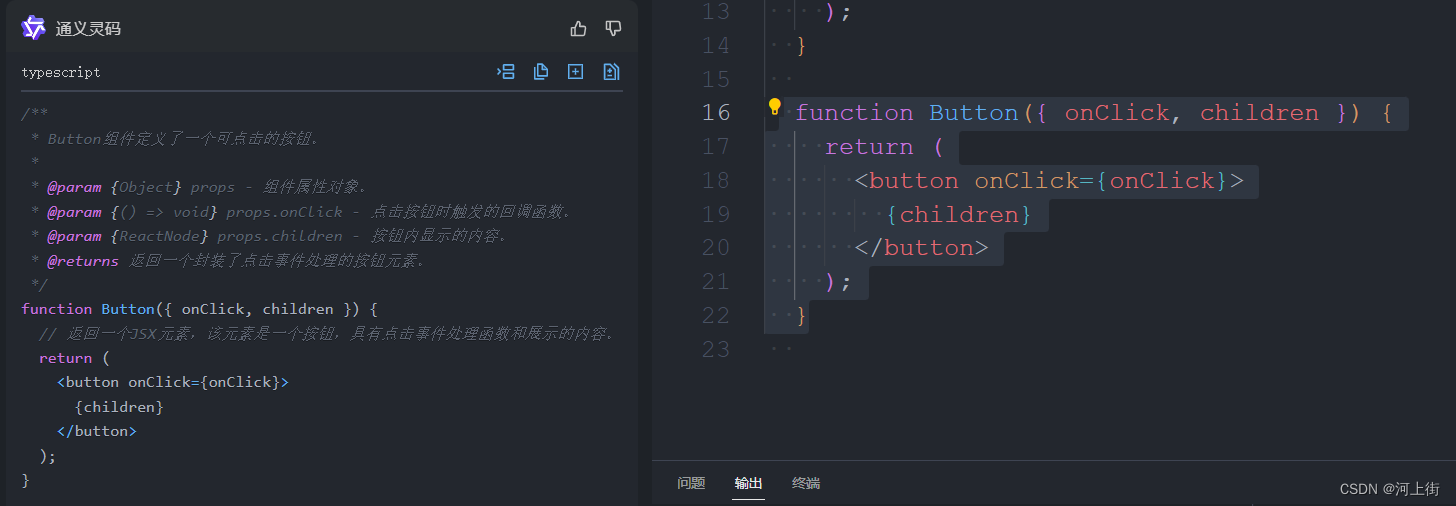Give thumbs down to the answer

coord(613,29)
